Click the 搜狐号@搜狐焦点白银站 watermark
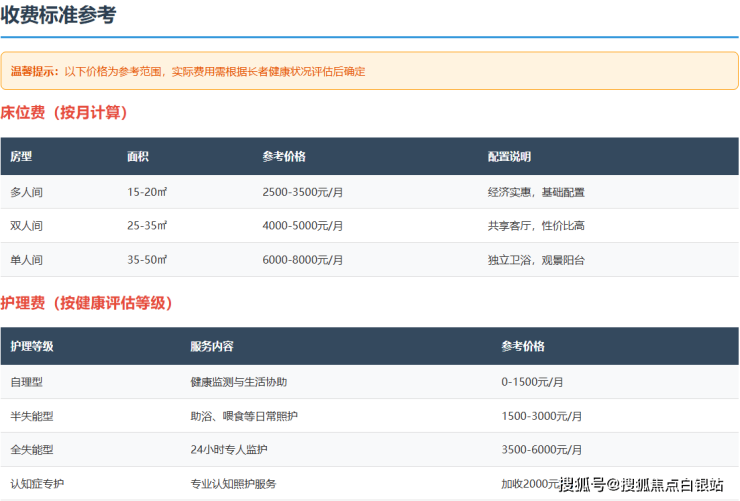The image size is (740, 501). pyautogui.click(x=641, y=485)
